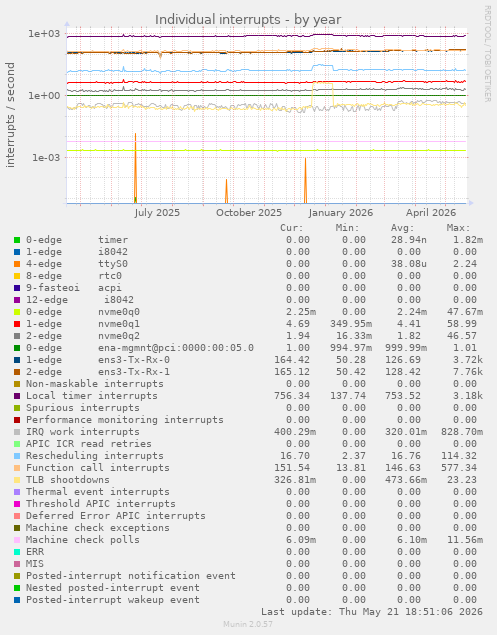Click the orange 4-edge ttyS0 legend swatch

pos(17,264)
